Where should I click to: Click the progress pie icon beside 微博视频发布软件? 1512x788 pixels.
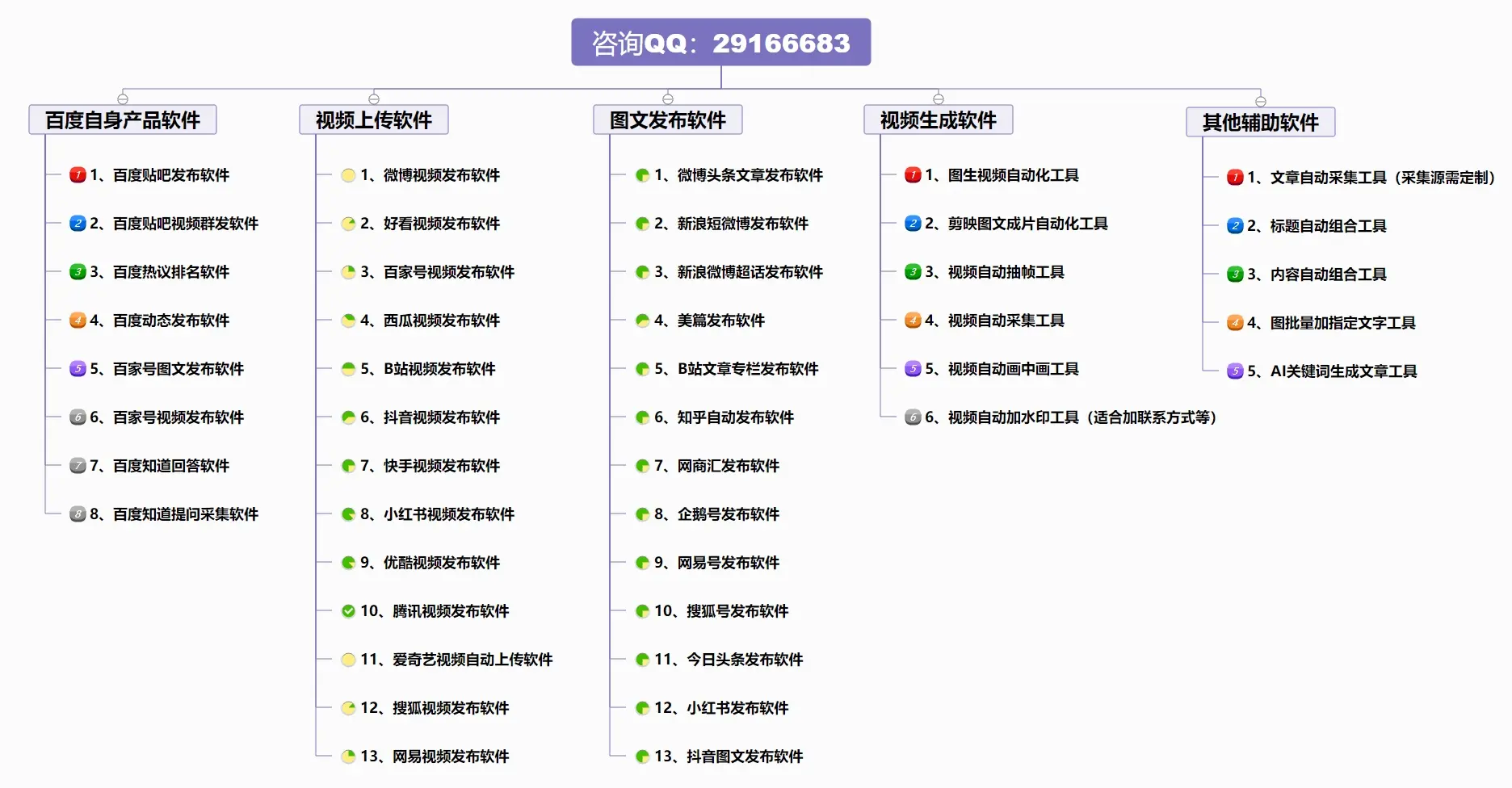(348, 175)
